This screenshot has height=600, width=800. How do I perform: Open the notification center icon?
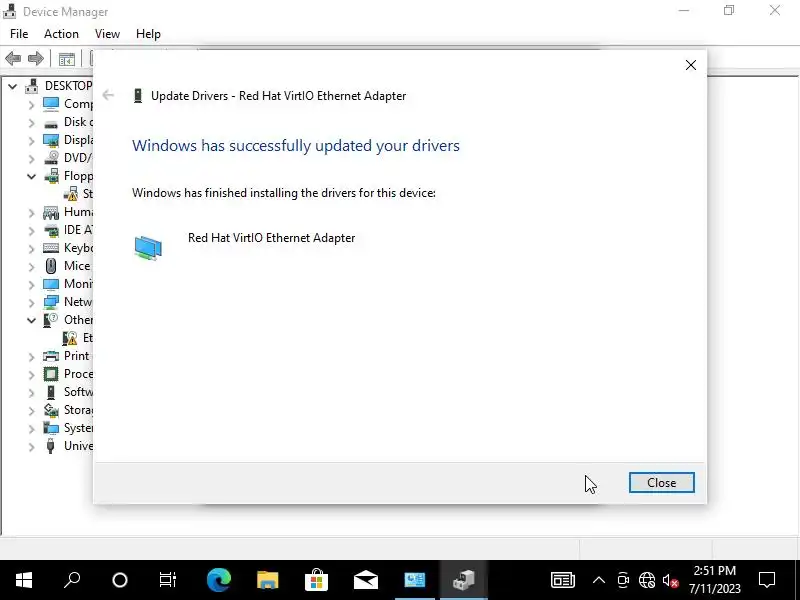767,580
